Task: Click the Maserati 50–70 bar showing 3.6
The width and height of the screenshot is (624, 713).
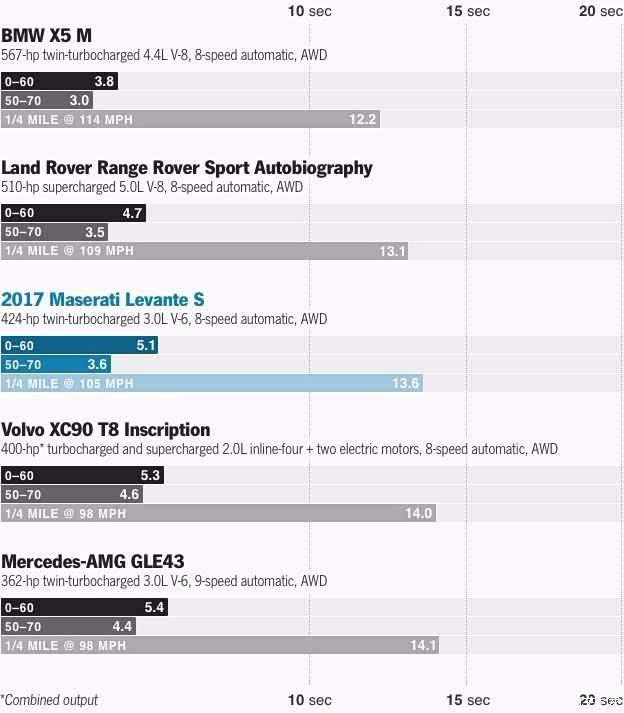Action: pos(56,364)
